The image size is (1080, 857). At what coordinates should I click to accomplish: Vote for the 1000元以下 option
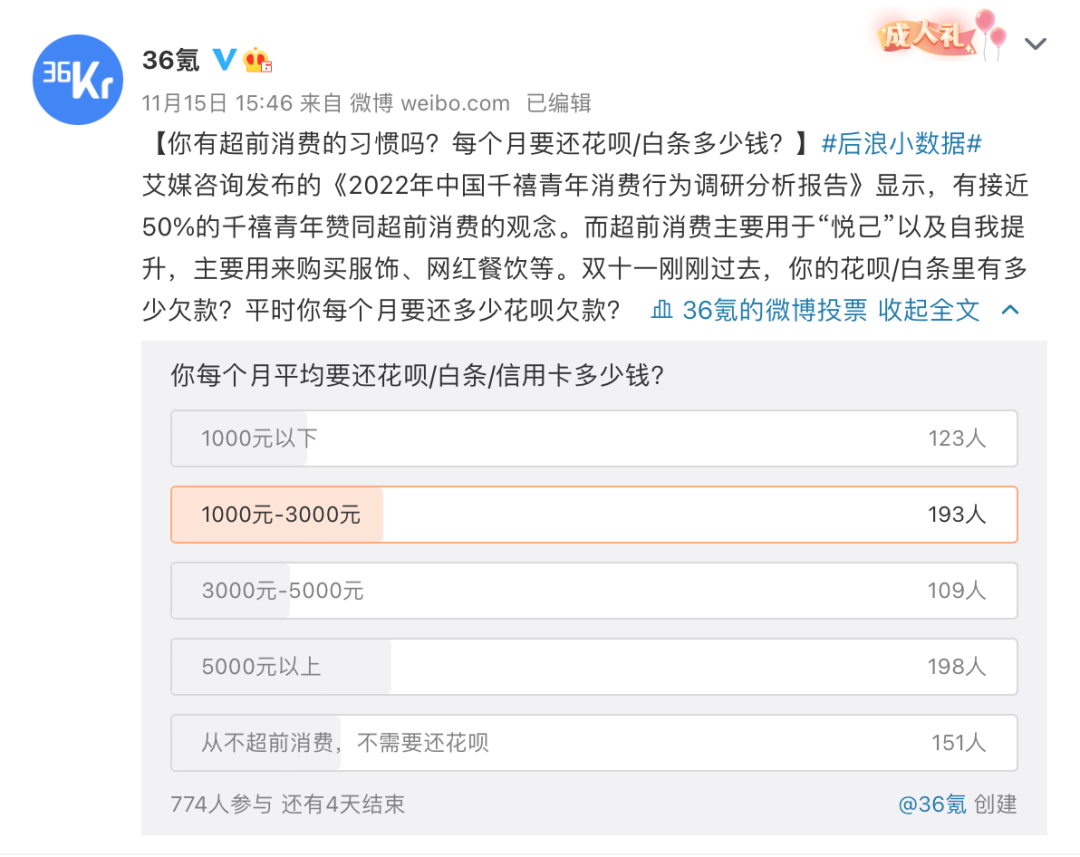pos(594,438)
